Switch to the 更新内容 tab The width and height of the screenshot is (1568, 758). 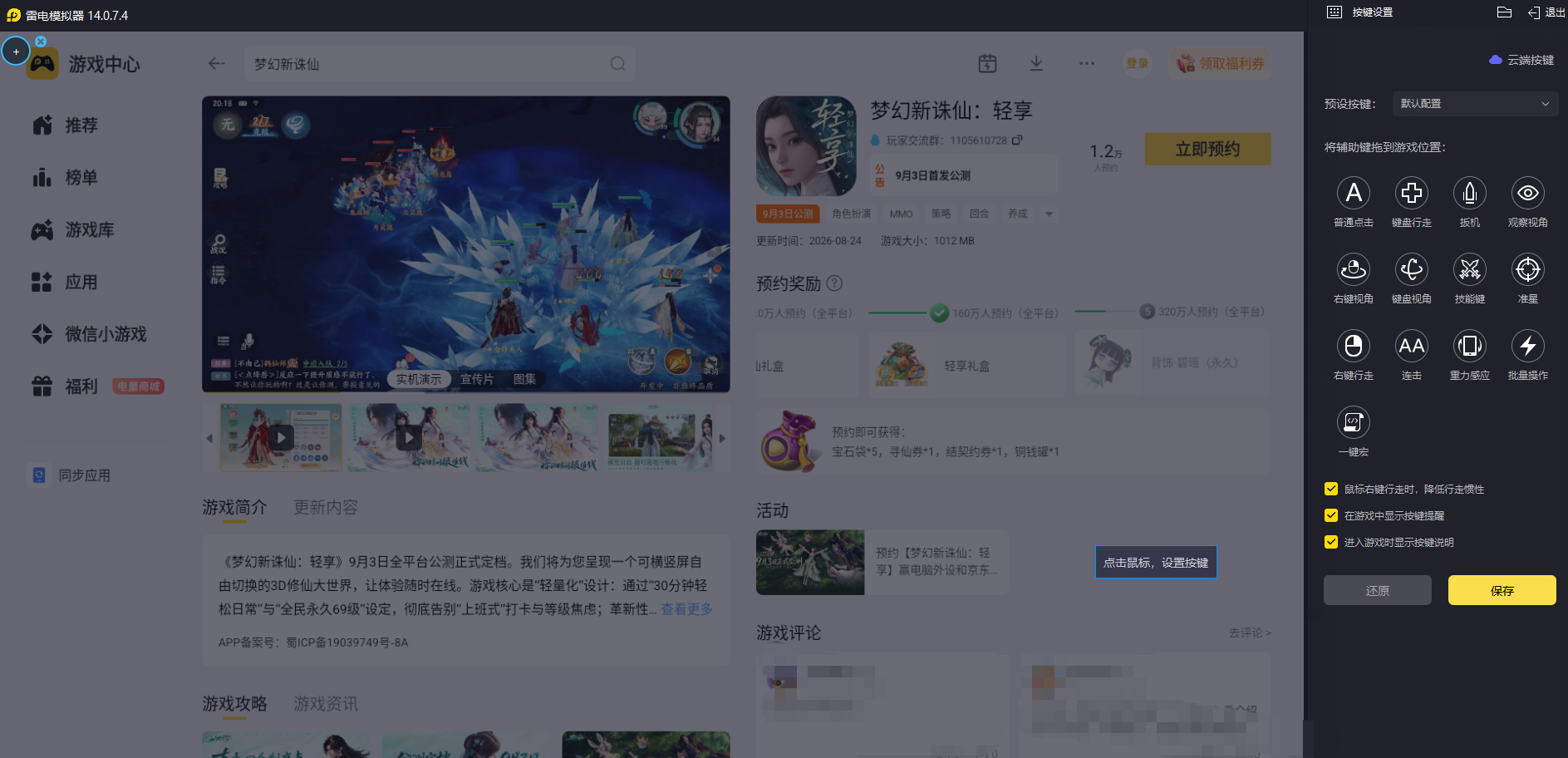326,507
